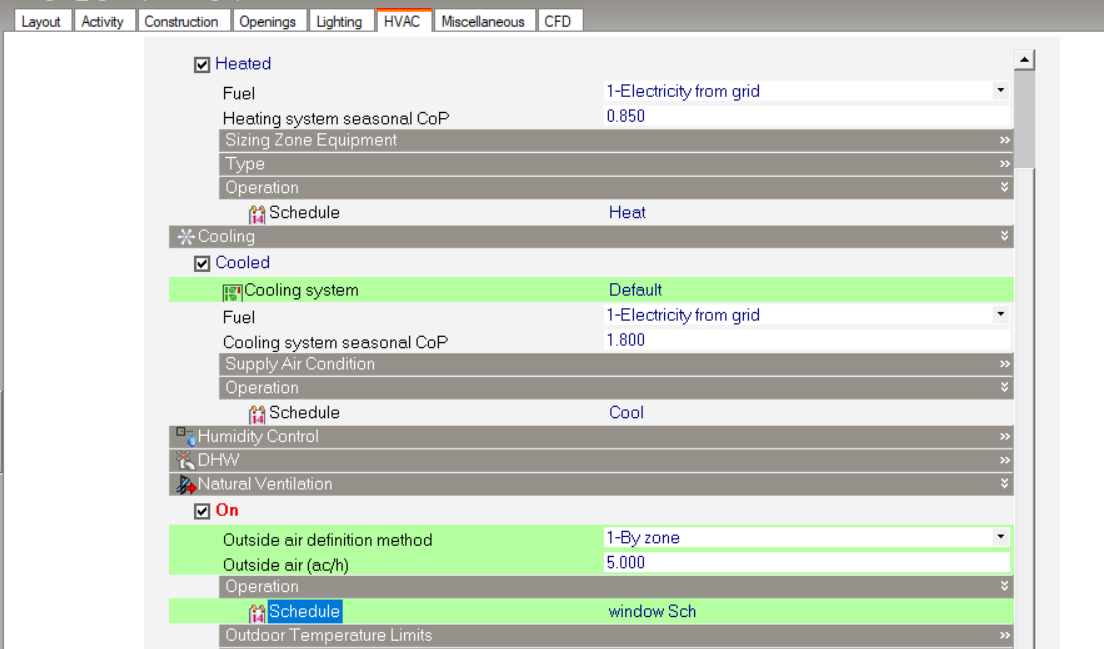The height and width of the screenshot is (649, 1104).
Task: Switch to the Lighting tab
Action: coord(339,21)
